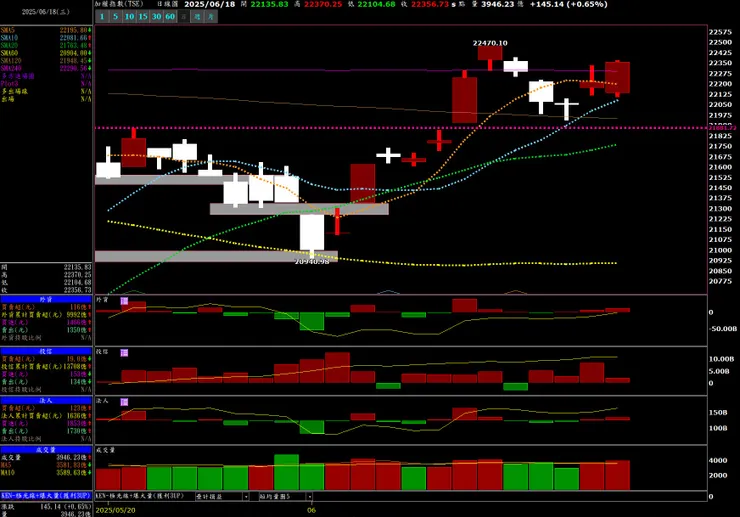The width and height of the screenshot is (740, 517).
Task: Switch chart to 15-minute timeframe
Action: point(143,17)
